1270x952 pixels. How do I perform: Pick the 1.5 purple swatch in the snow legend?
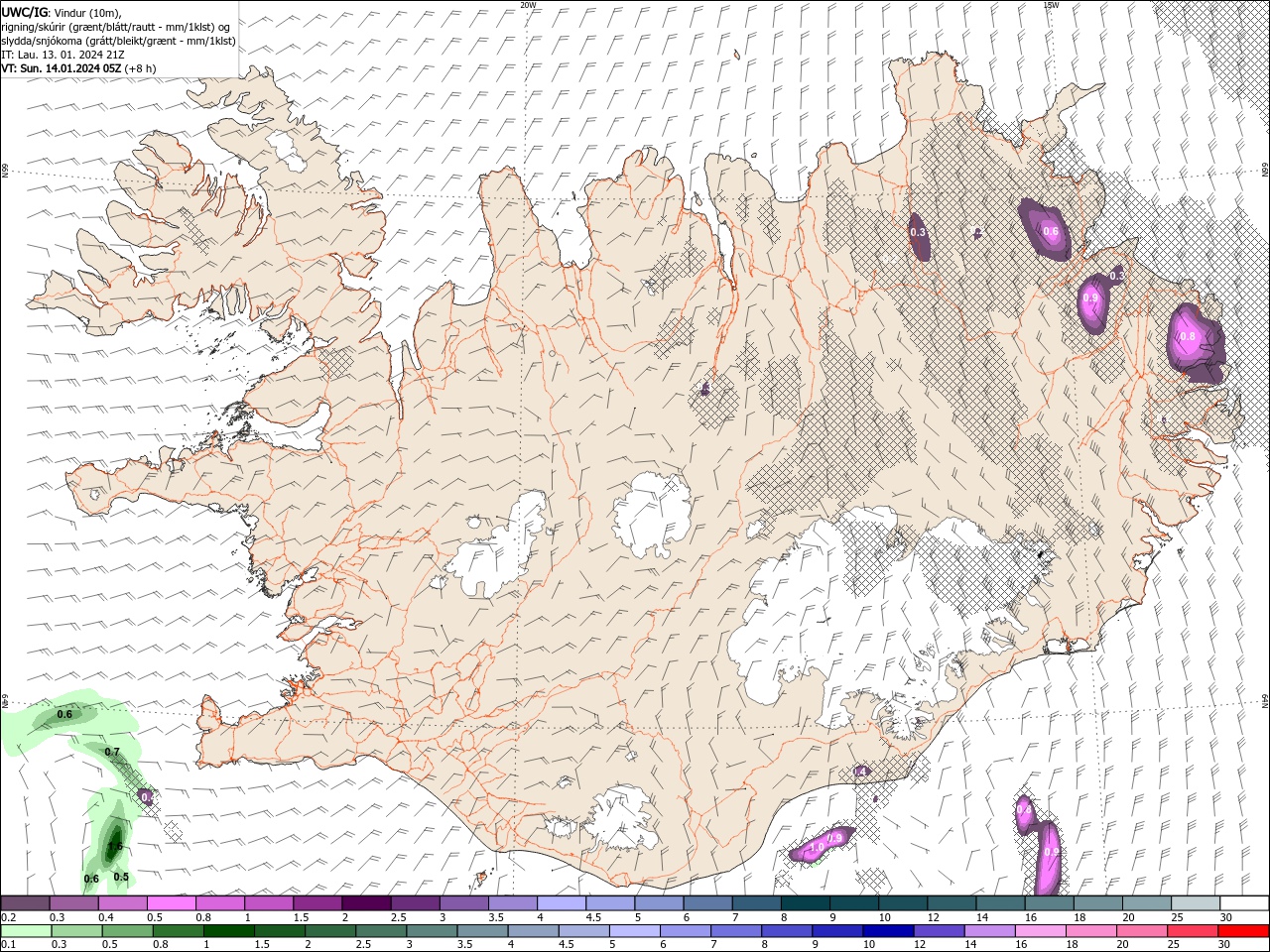click(x=317, y=903)
